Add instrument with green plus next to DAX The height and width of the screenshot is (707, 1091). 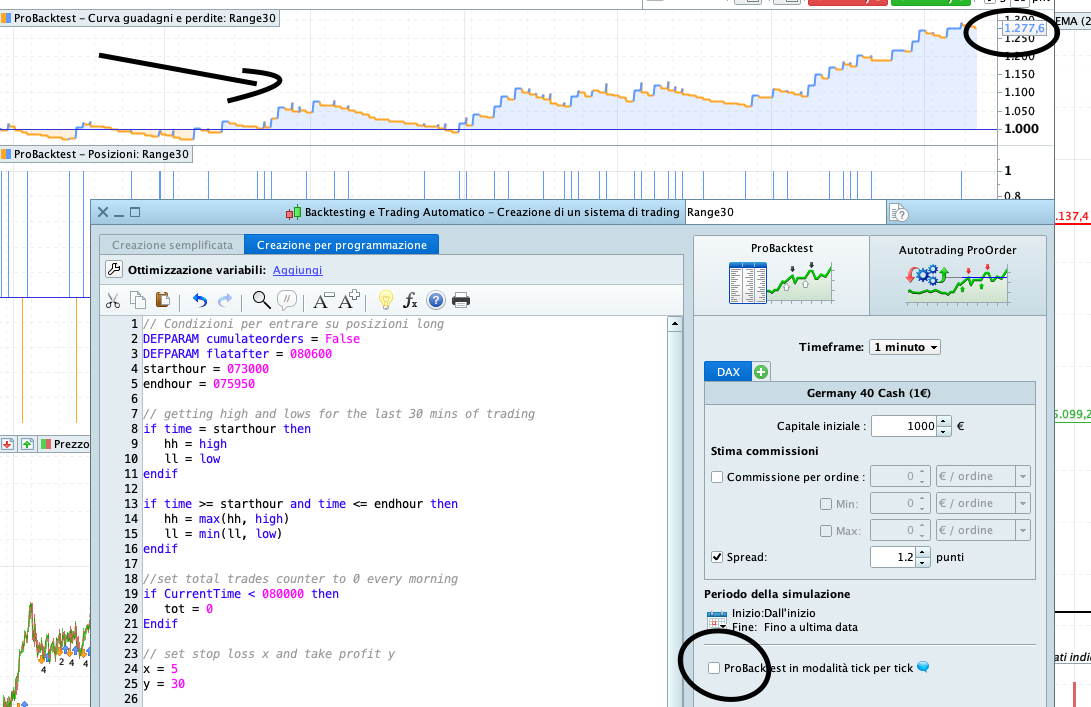point(760,372)
